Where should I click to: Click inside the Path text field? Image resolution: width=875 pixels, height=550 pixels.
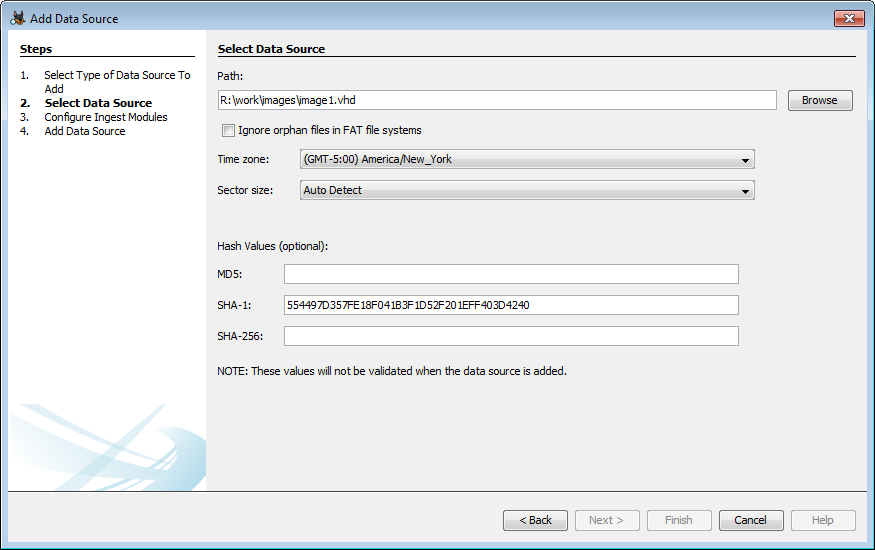tap(497, 100)
